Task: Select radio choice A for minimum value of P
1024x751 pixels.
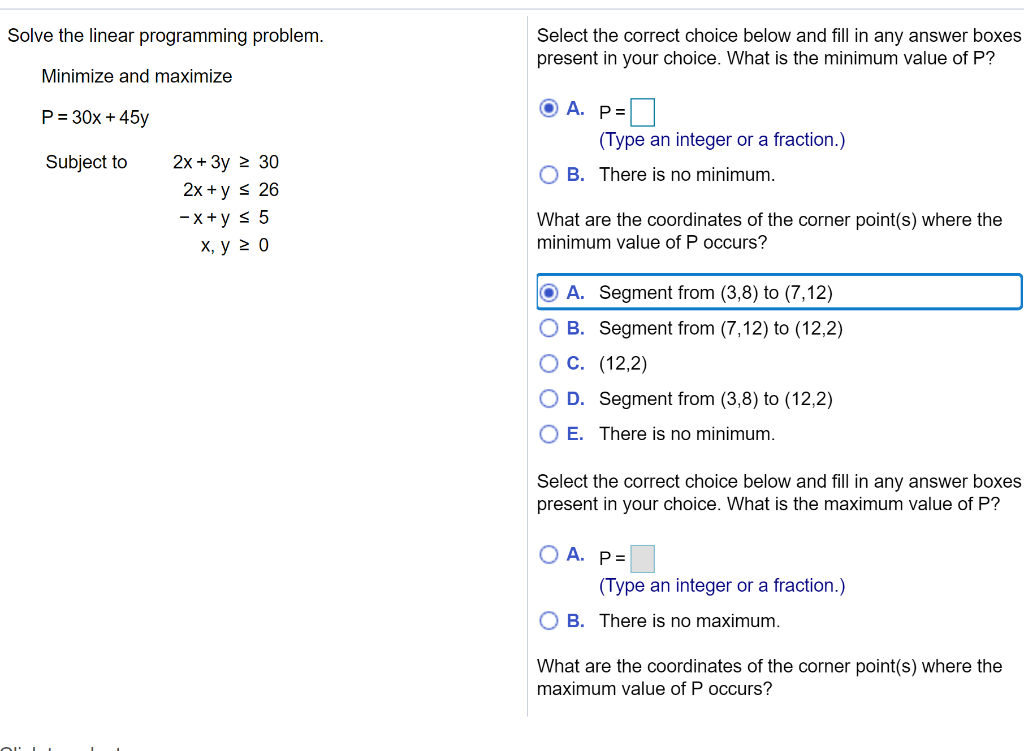Action: point(549,108)
